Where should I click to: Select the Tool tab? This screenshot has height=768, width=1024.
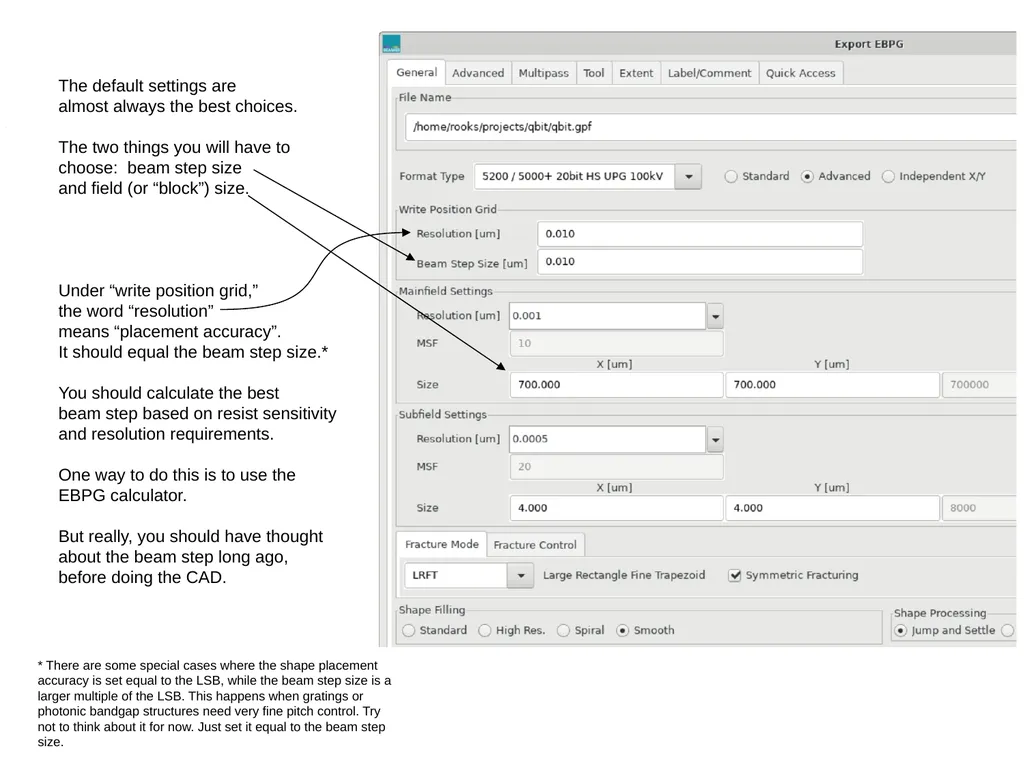[594, 73]
